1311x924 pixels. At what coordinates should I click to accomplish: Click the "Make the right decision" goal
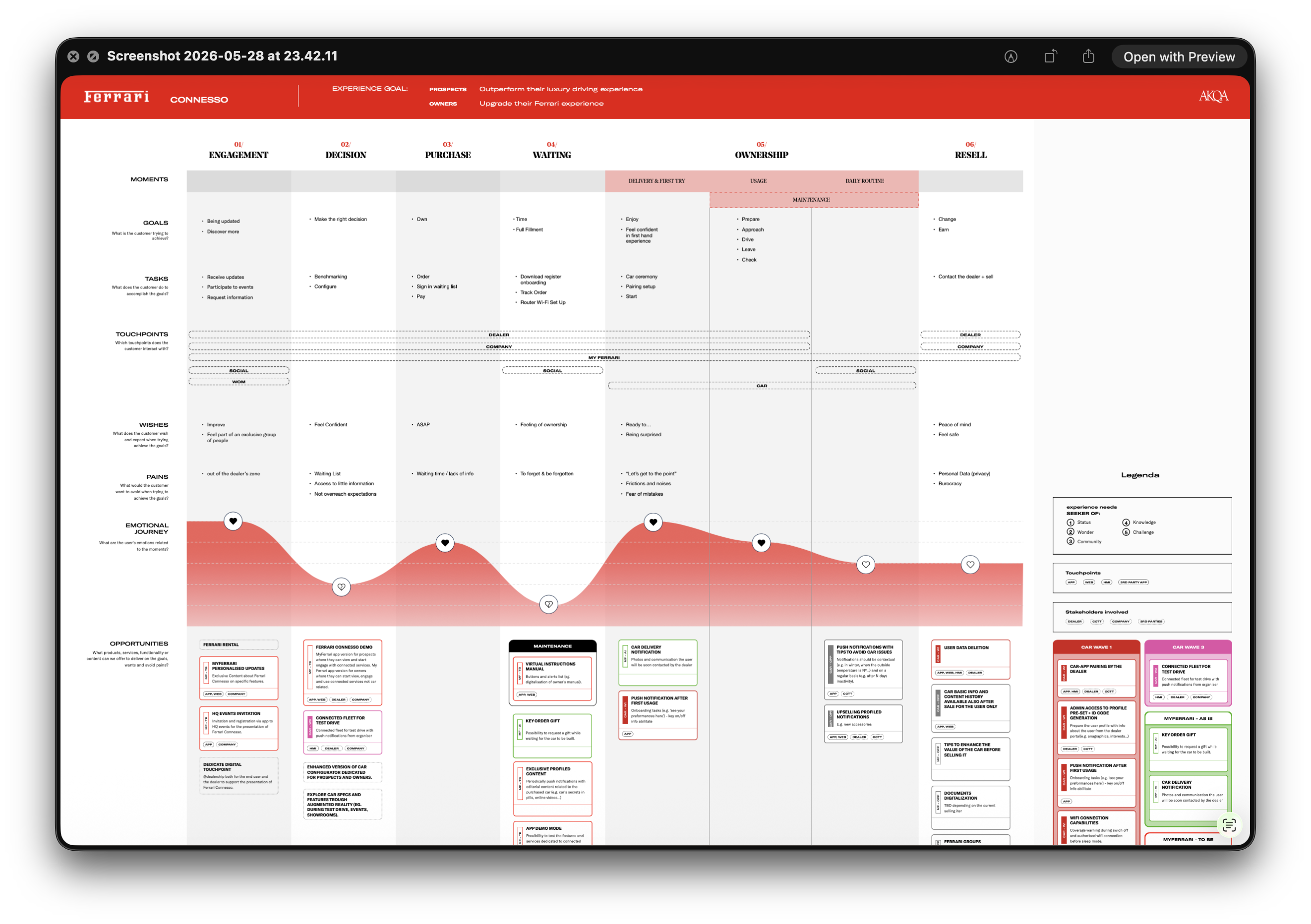pyautogui.click(x=340, y=219)
